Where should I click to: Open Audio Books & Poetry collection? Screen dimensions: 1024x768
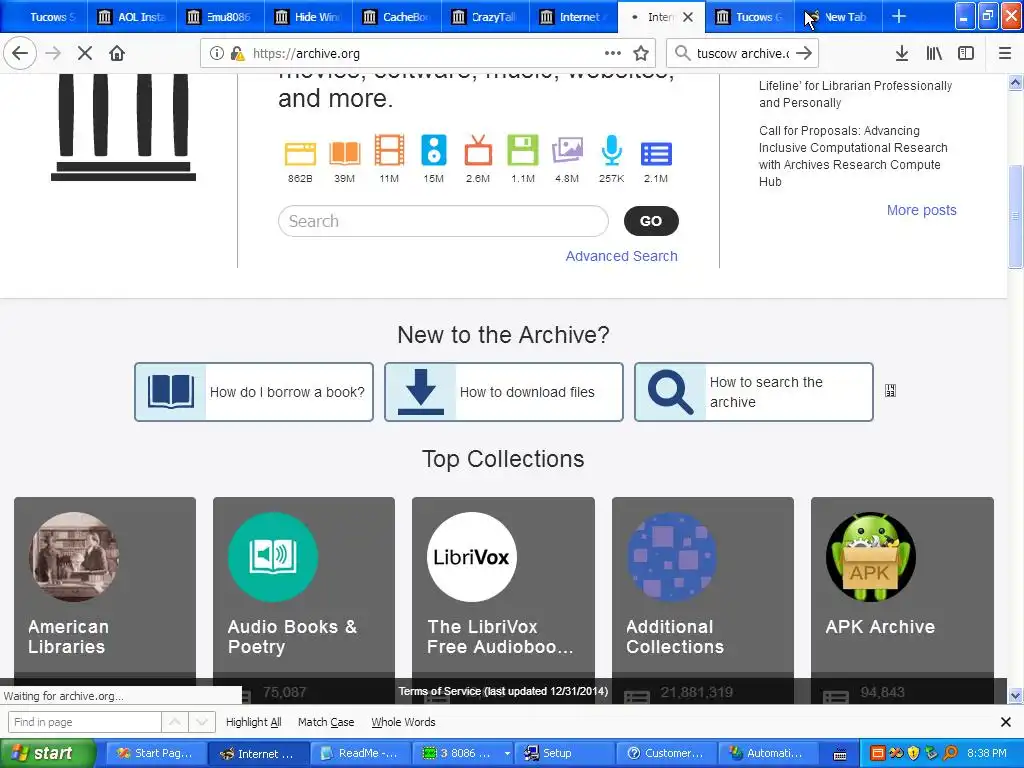273,556
